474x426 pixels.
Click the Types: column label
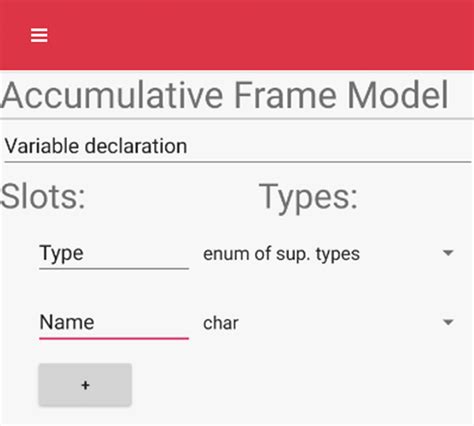coord(308,197)
